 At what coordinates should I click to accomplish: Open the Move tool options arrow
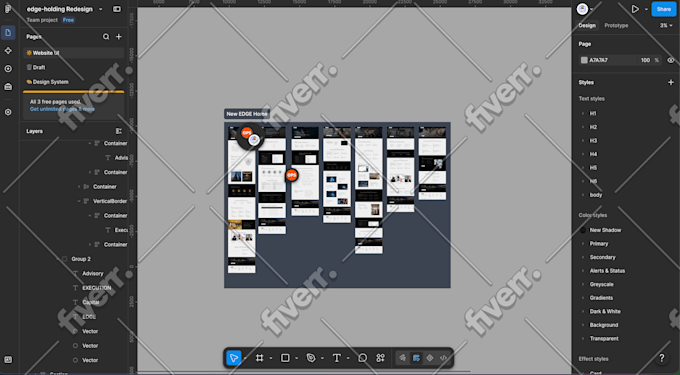click(x=245, y=358)
